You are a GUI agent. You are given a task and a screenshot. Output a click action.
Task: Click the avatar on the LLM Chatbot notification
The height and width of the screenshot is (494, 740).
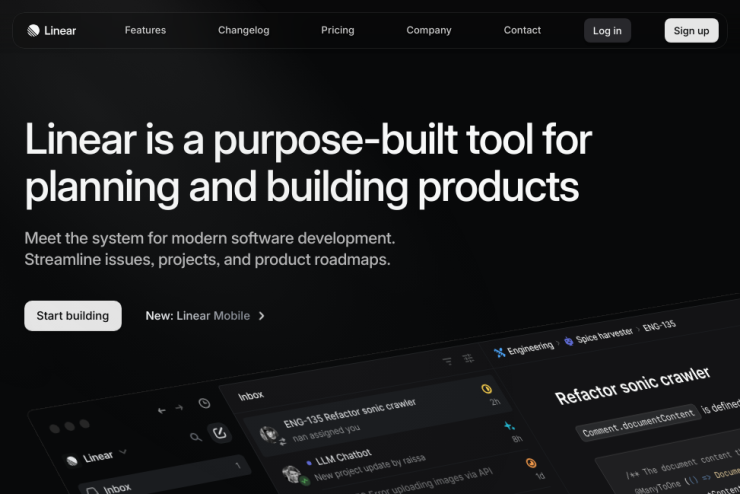(291, 473)
